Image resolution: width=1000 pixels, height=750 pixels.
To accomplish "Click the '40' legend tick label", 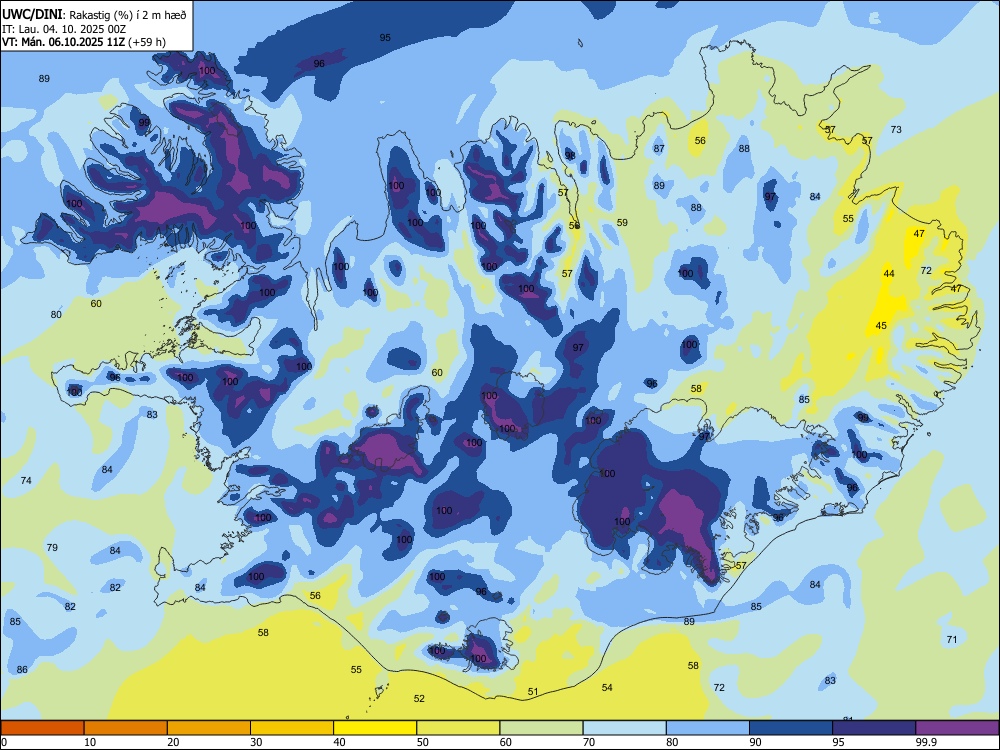I will [340, 742].
